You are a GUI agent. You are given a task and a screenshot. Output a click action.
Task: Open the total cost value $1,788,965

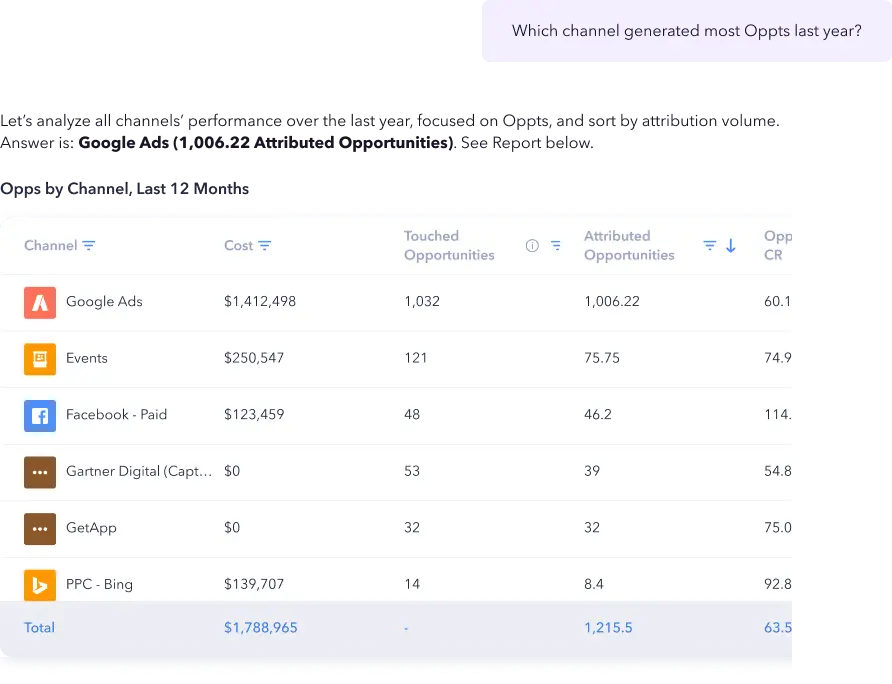[260, 628]
